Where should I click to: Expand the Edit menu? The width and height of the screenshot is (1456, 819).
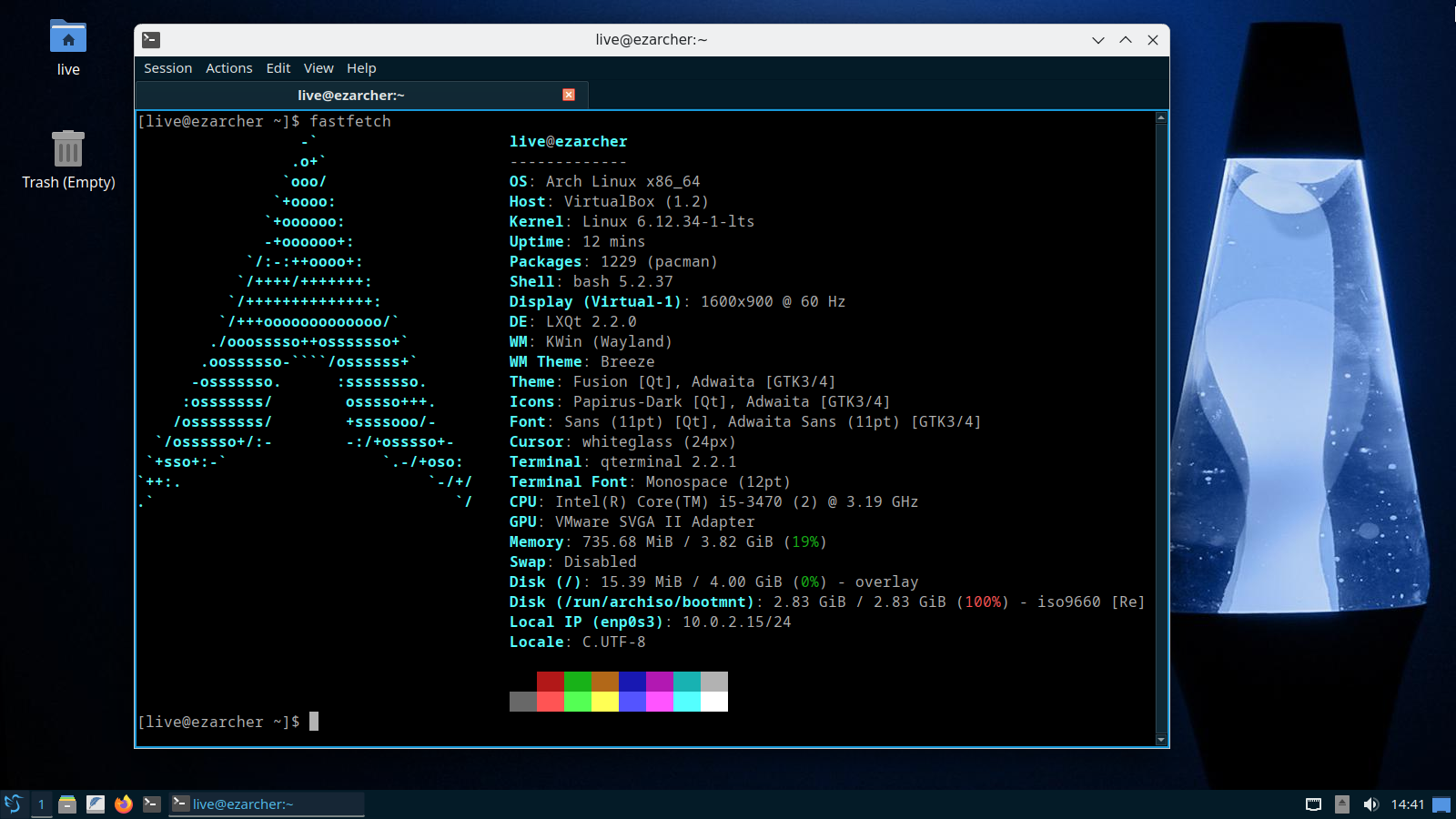tap(278, 68)
